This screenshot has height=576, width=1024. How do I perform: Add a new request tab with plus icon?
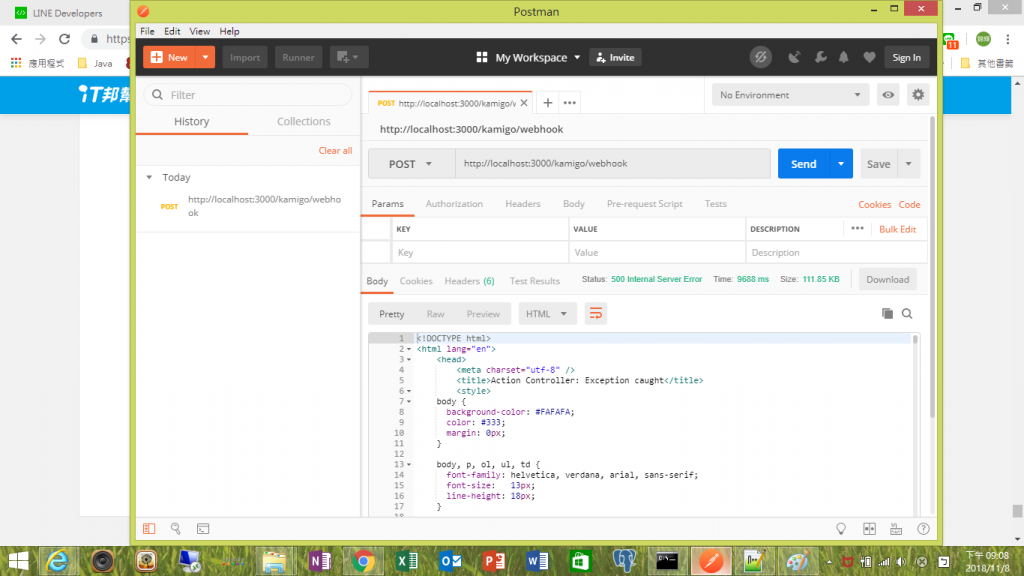point(548,103)
